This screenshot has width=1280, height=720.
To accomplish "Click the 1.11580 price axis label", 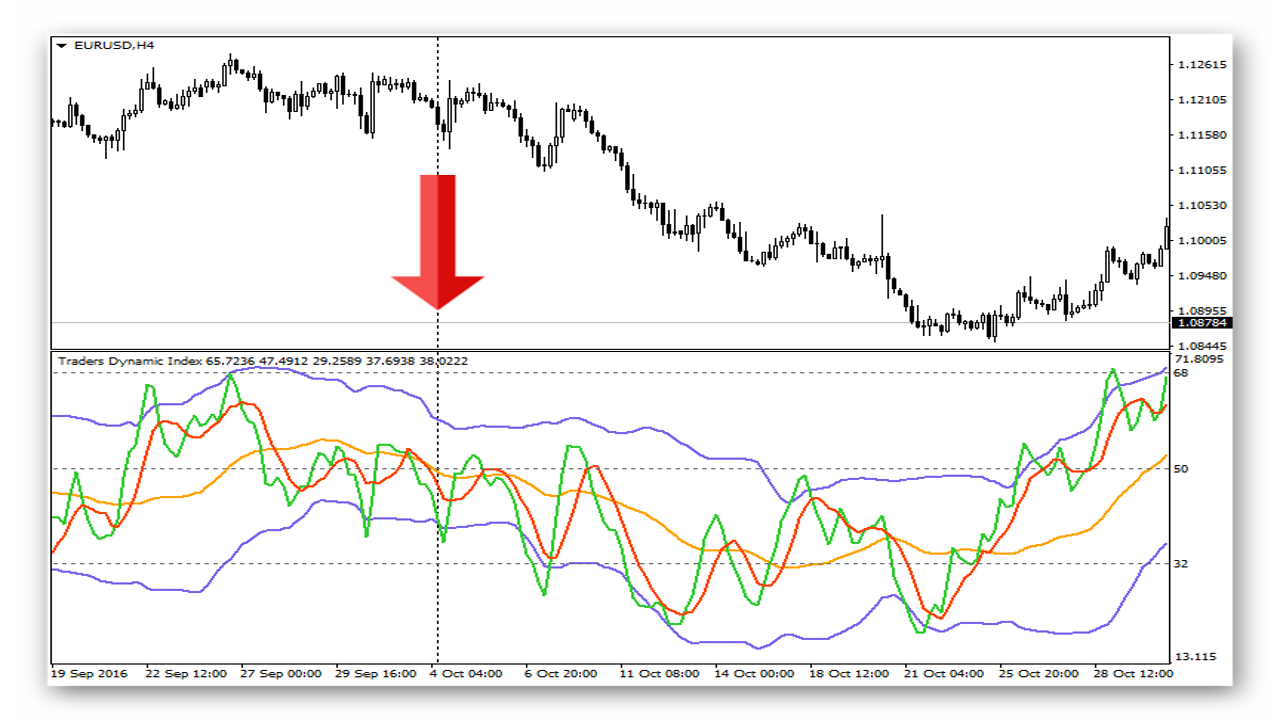I will pos(1202,135).
